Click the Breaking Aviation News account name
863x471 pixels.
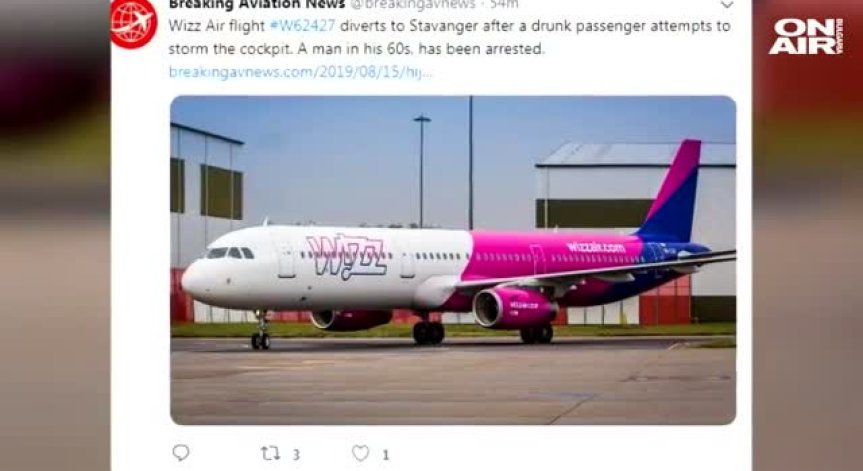click(256, 4)
